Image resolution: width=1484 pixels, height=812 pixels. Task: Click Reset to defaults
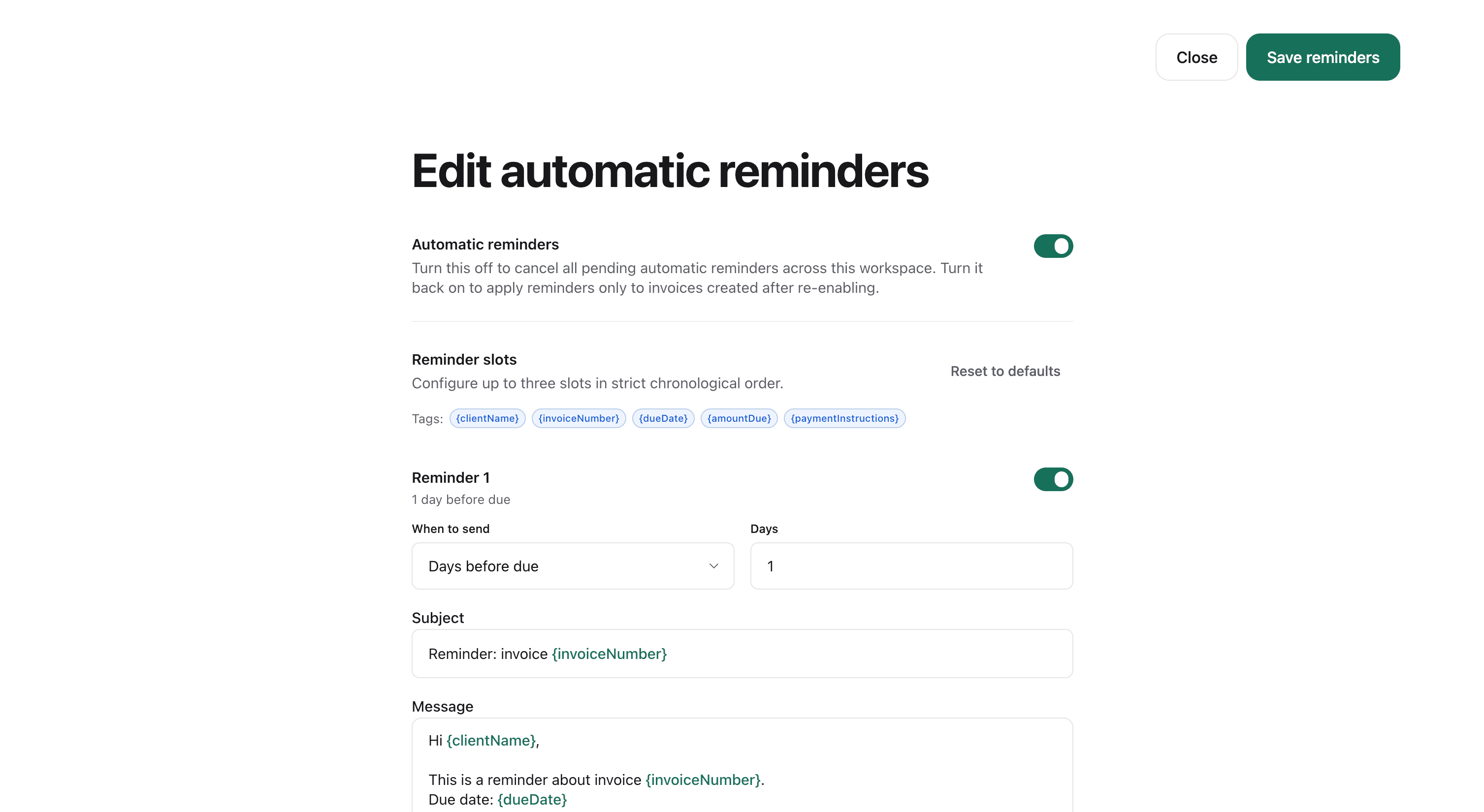click(x=1005, y=371)
